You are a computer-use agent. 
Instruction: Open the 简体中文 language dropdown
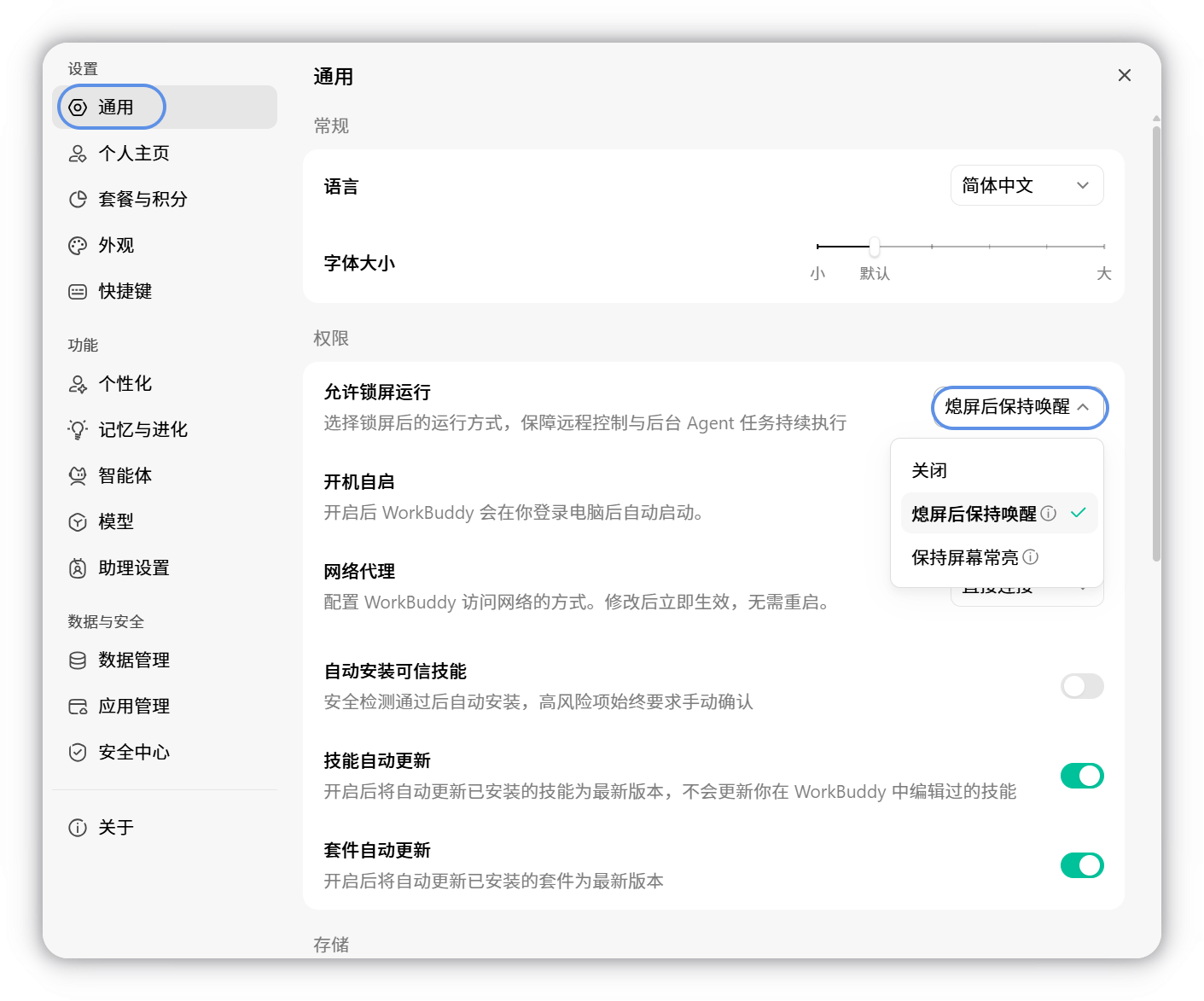(1027, 185)
